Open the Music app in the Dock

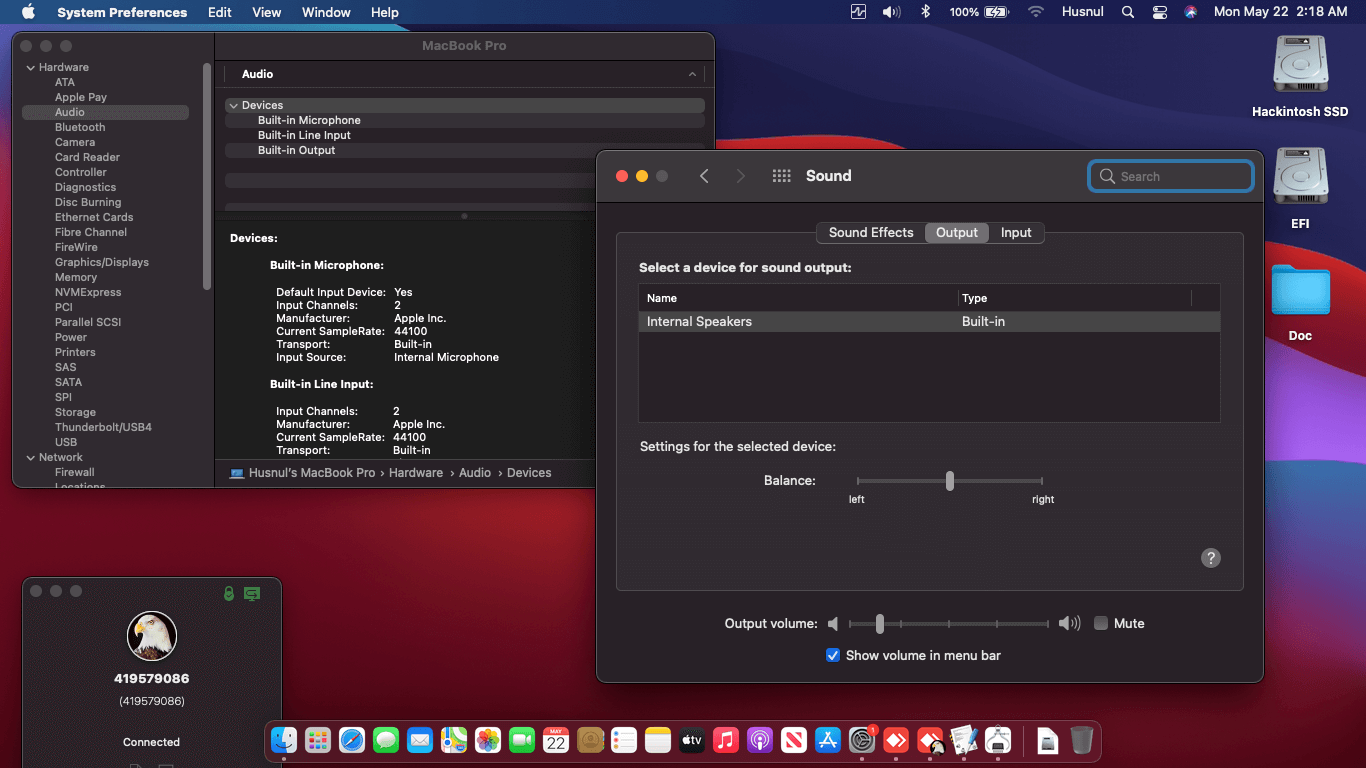[x=726, y=740]
